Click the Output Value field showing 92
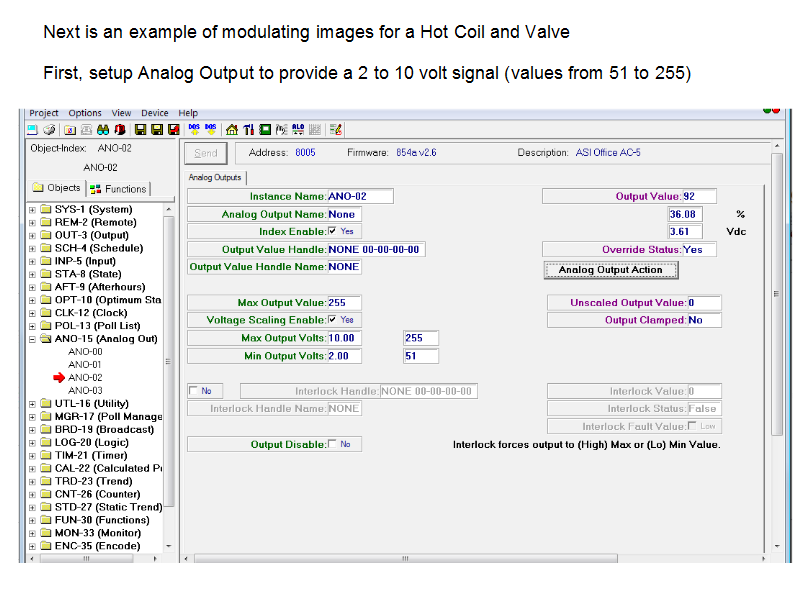Screen dimensions: 800x600 (x=699, y=196)
